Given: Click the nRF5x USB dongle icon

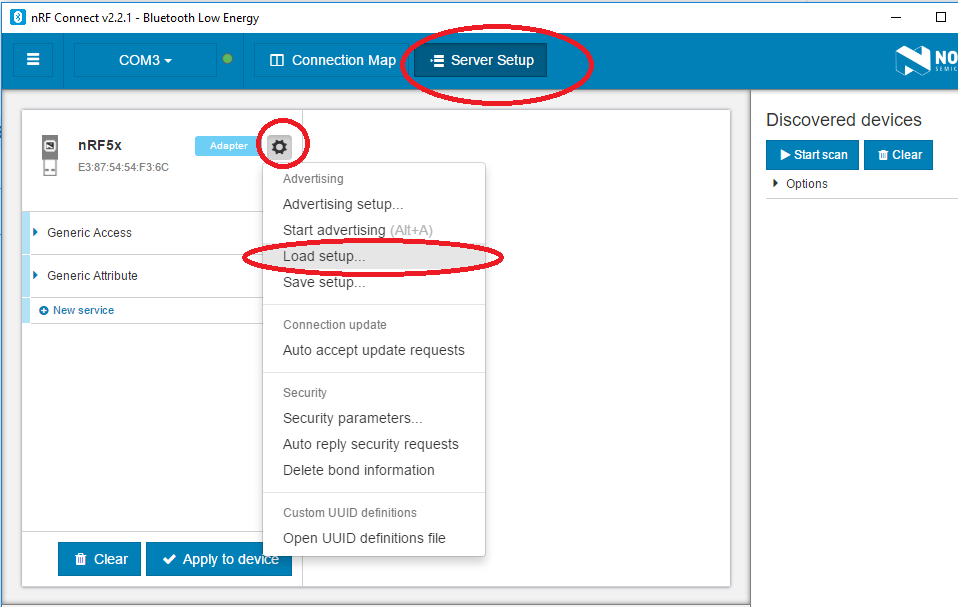Looking at the screenshot, I should coord(50,156).
